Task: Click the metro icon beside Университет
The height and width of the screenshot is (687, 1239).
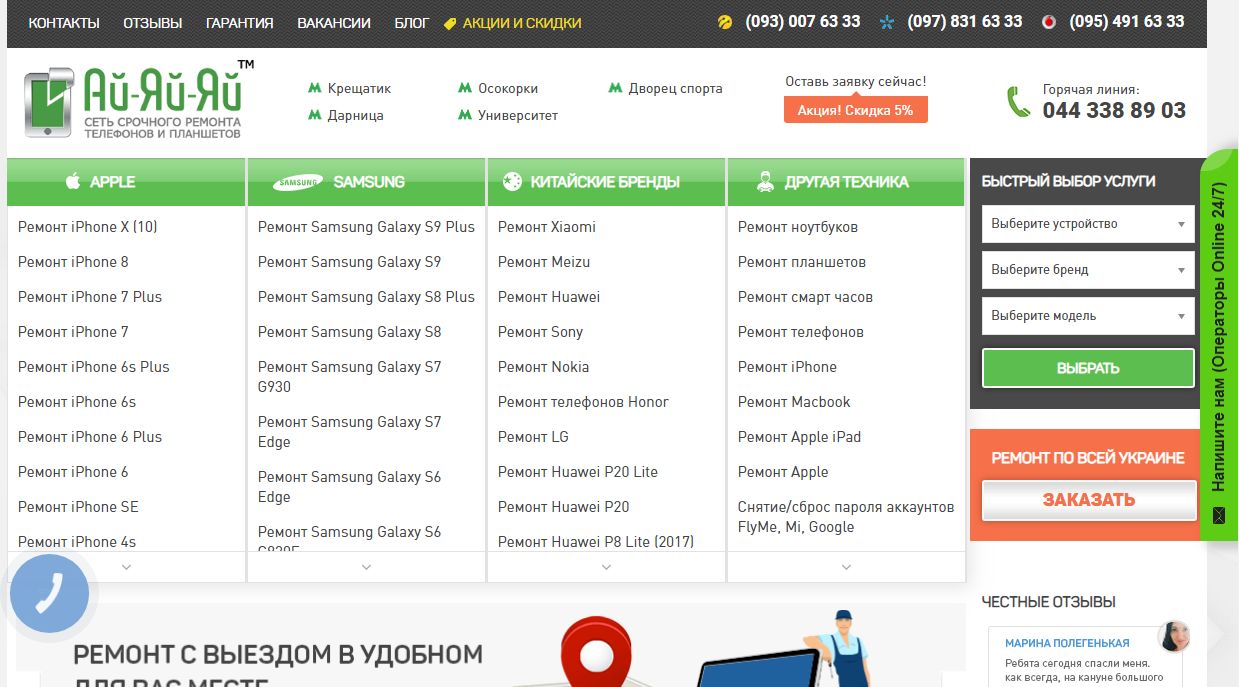Action: point(465,115)
